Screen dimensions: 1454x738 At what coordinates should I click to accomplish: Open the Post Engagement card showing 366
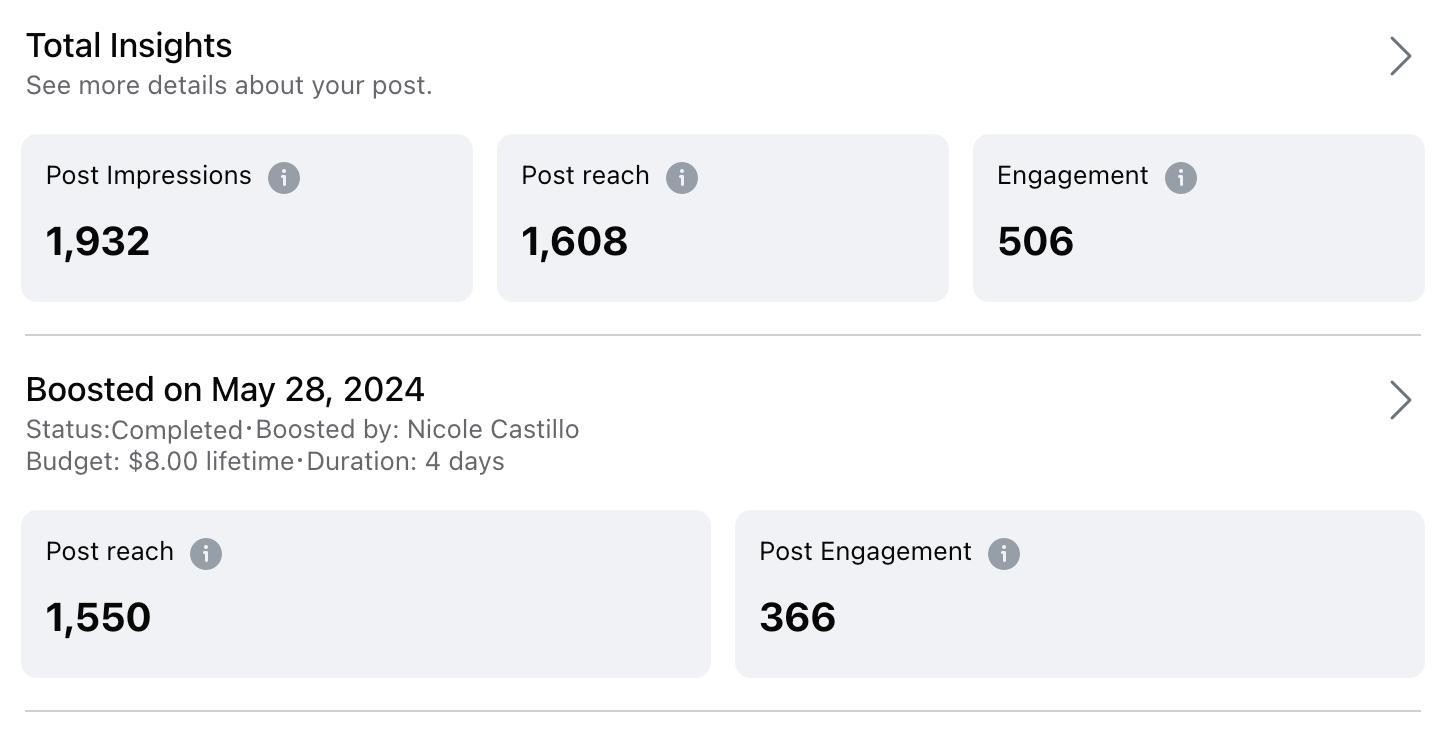point(1079,594)
